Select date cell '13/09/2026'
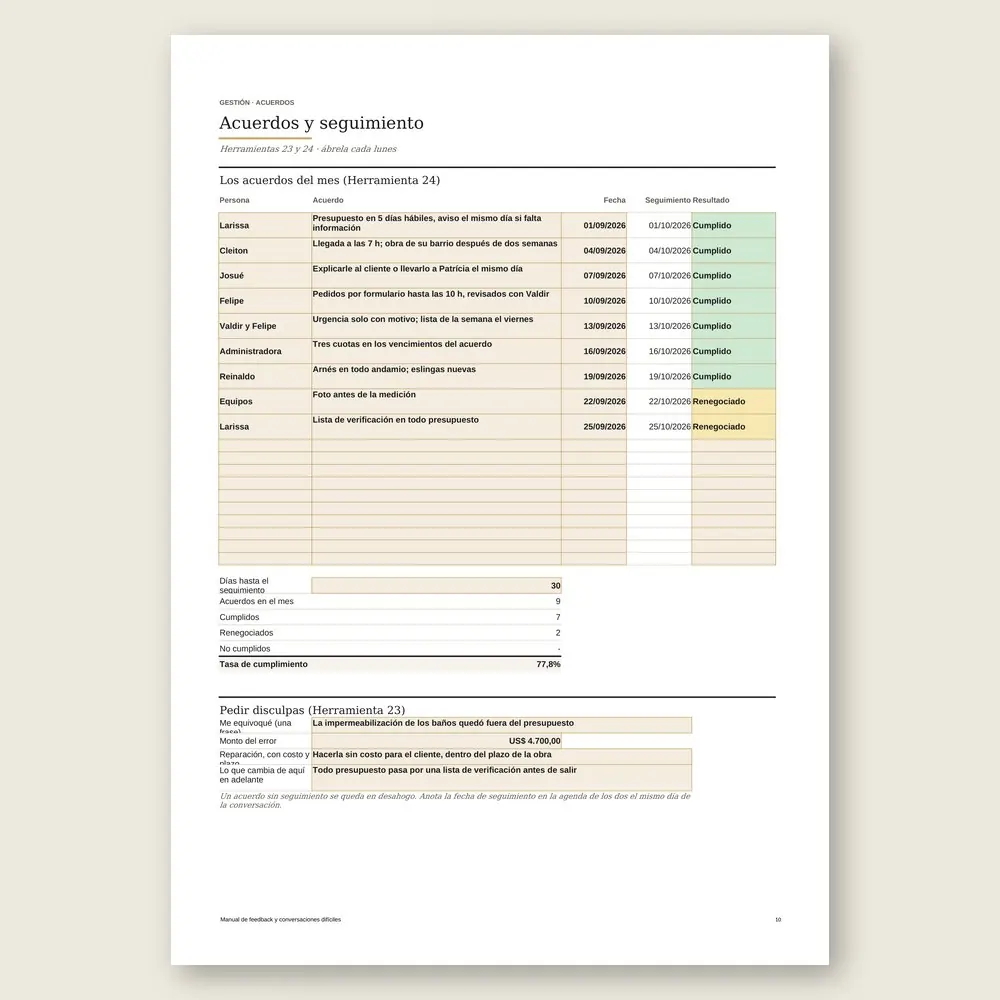This screenshot has width=1000, height=1000. [594, 326]
